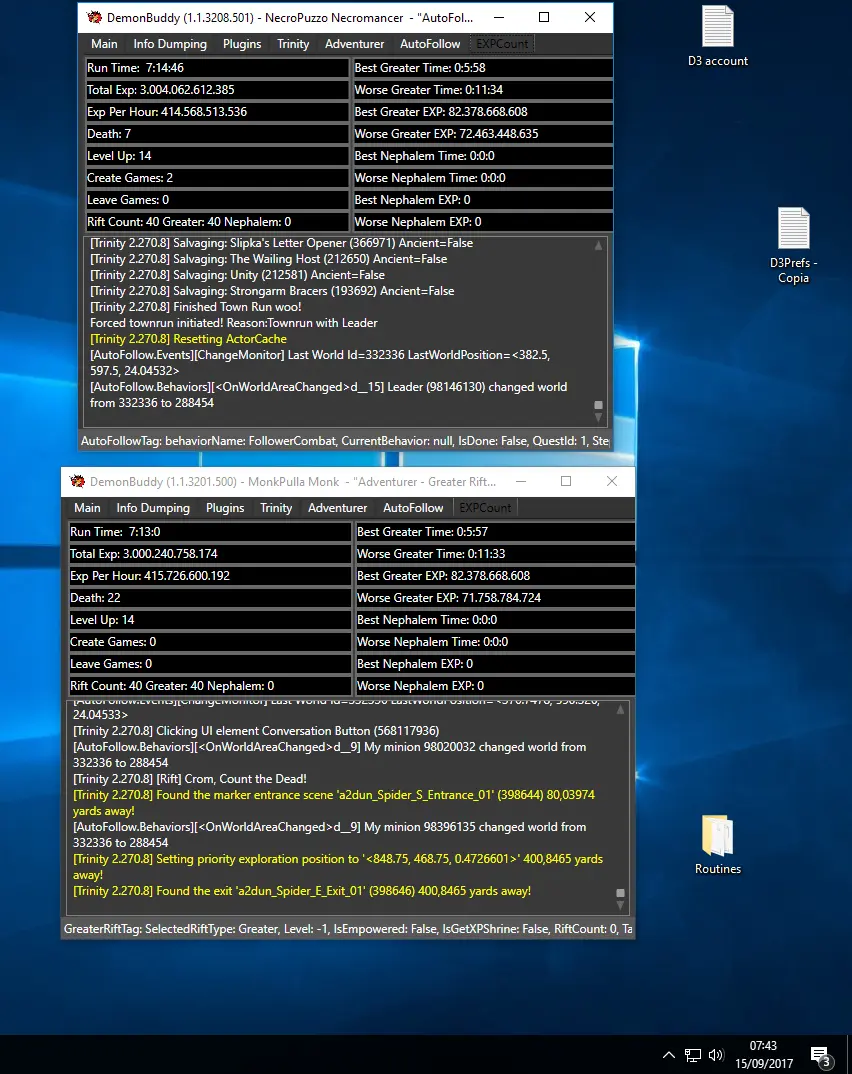This screenshot has height=1074, width=852.
Task: Click the volume speaker icon in tray
Action: point(716,1055)
